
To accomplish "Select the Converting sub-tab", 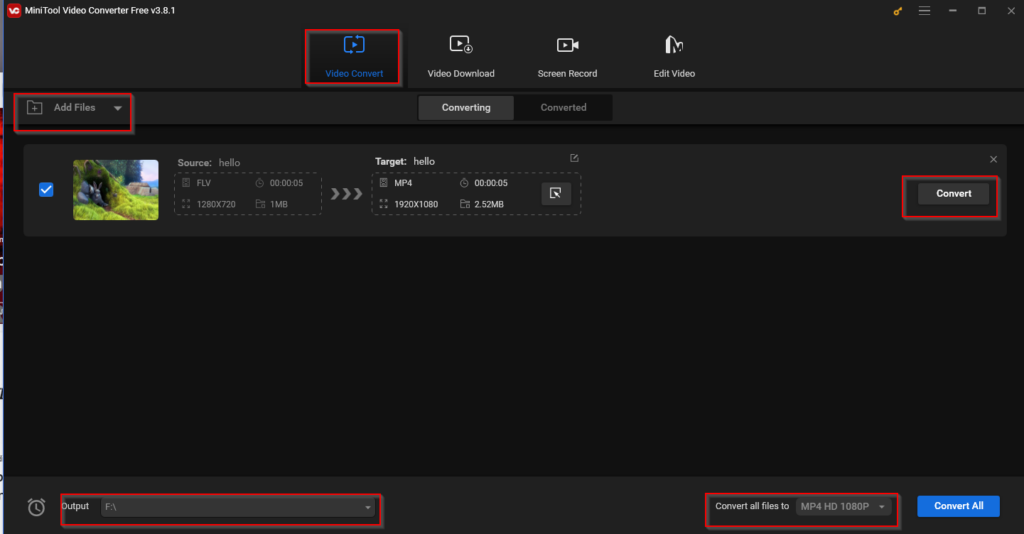I will click(x=466, y=108).
